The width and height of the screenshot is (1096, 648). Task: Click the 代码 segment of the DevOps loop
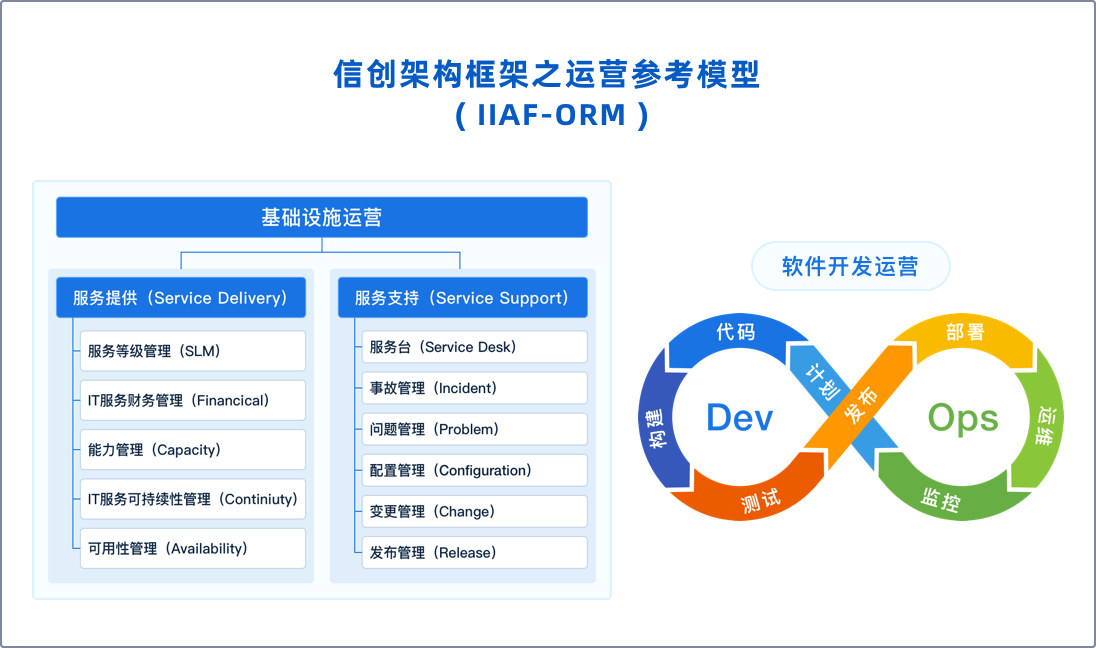tap(735, 332)
